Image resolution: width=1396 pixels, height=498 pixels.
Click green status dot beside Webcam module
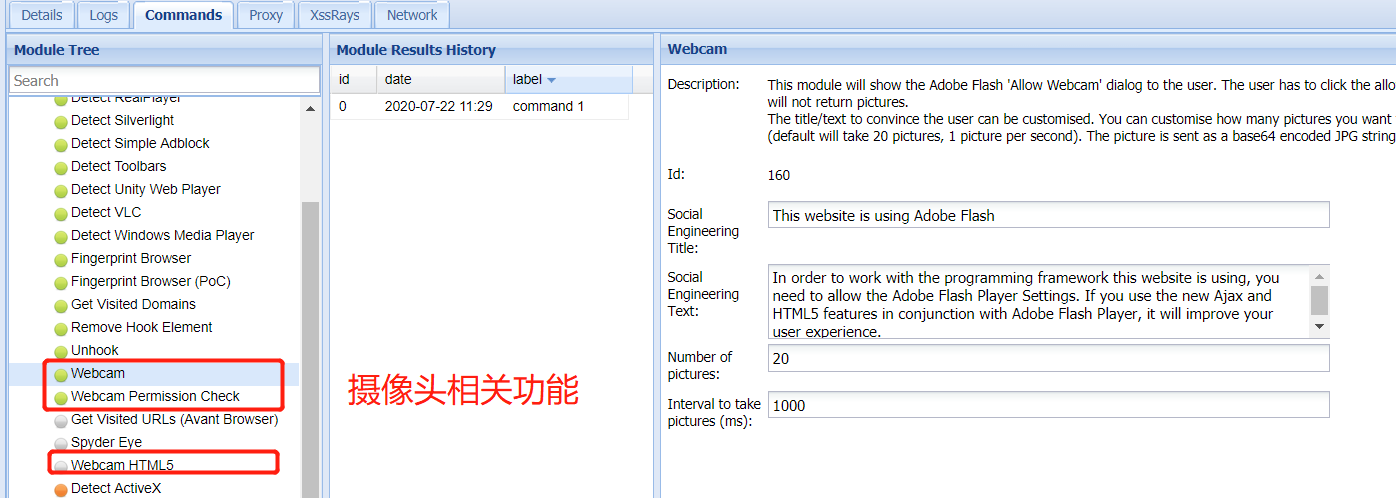tap(61, 374)
